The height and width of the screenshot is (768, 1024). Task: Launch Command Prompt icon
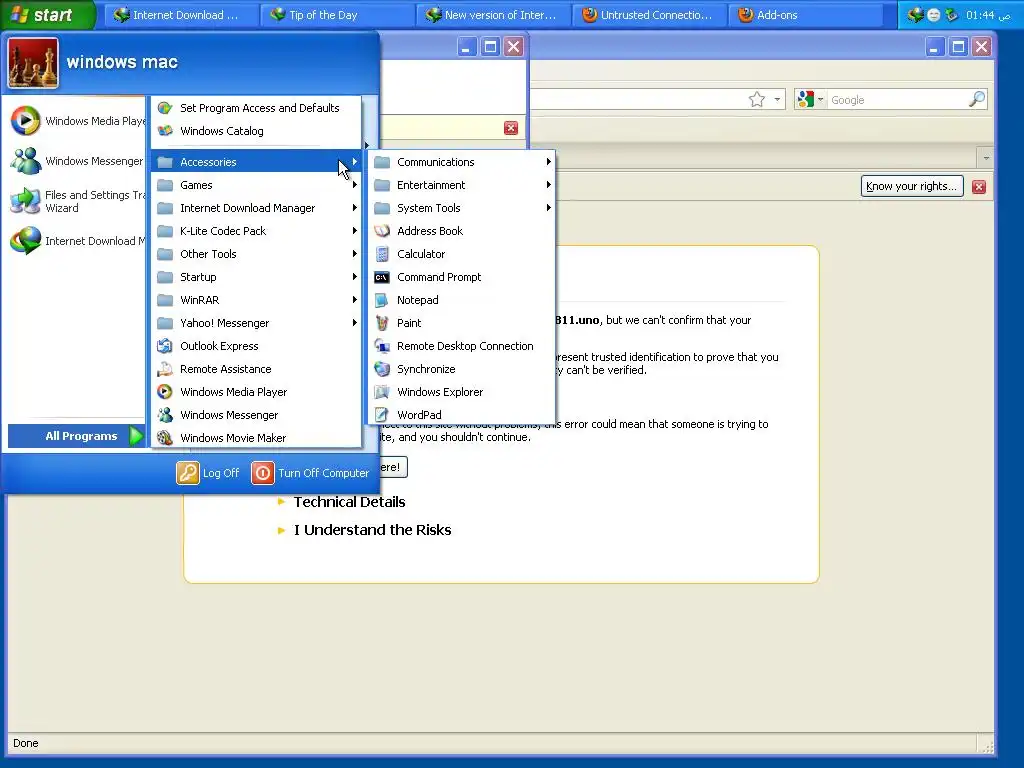pyautogui.click(x=382, y=278)
